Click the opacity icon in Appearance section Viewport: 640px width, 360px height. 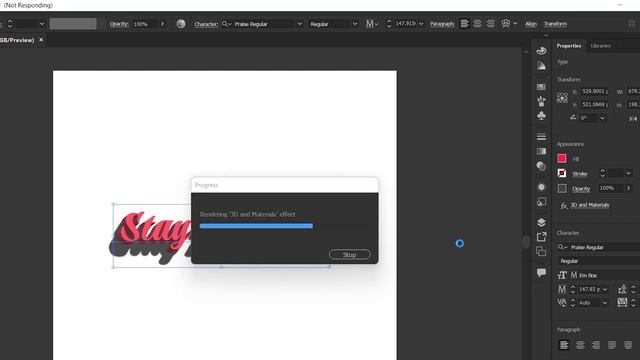pos(562,188)
